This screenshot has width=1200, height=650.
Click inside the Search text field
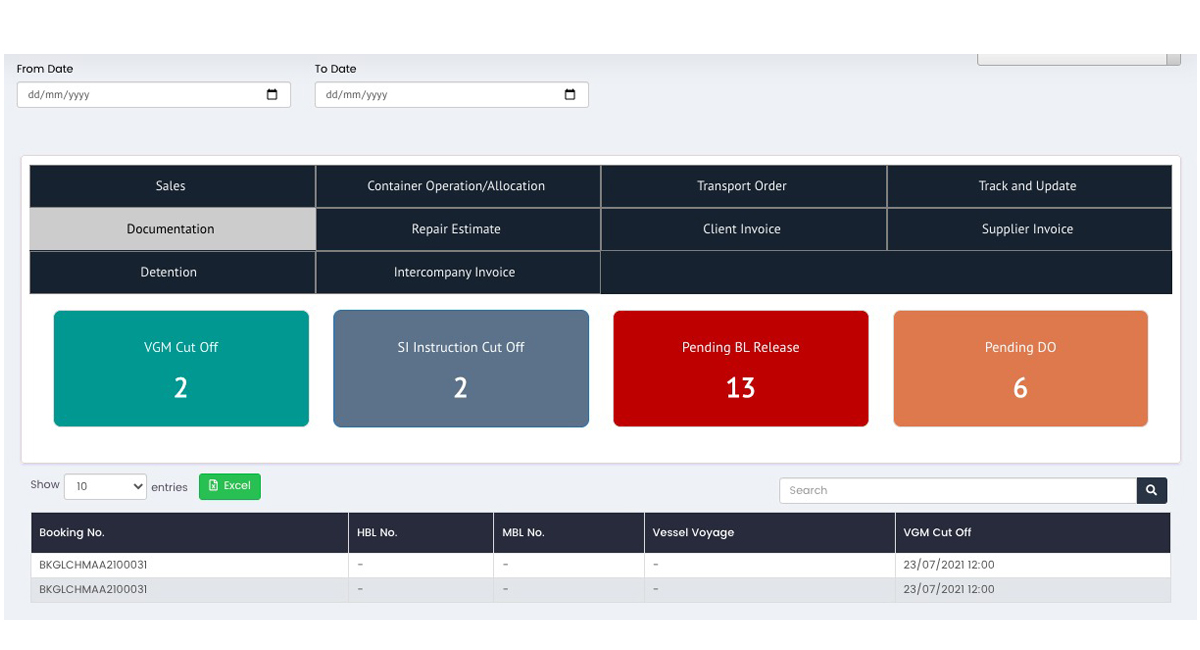click(x=957, y=490)
